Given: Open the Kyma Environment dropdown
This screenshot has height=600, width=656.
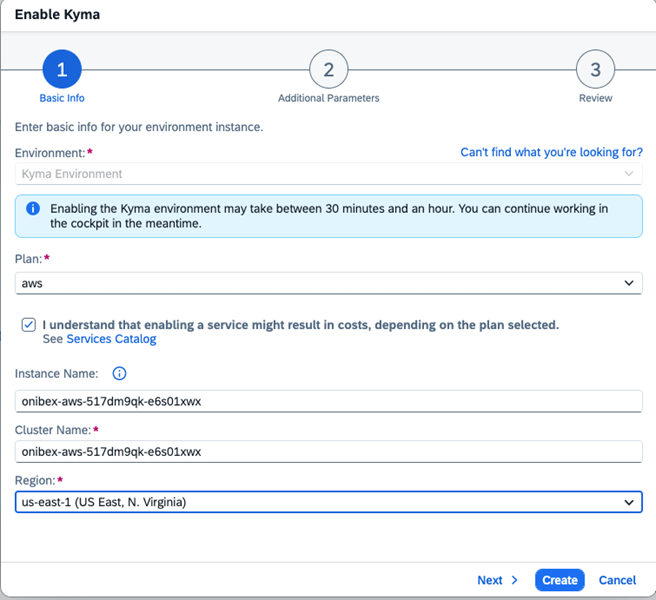Looking at the screenshot, I should point(328,174).
